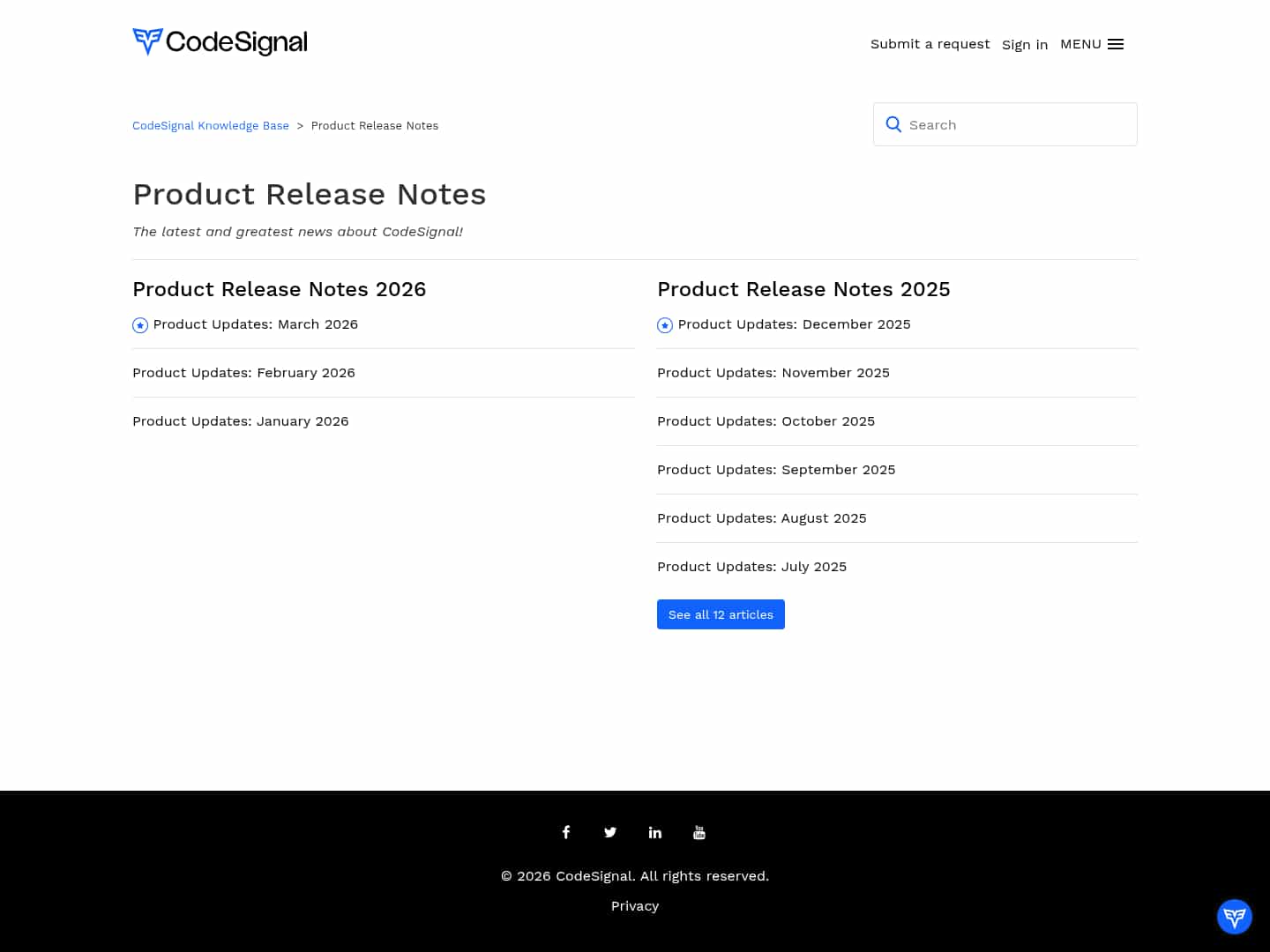Focus the Search field
This screenshot has width=1270, height=952.
1005,124
